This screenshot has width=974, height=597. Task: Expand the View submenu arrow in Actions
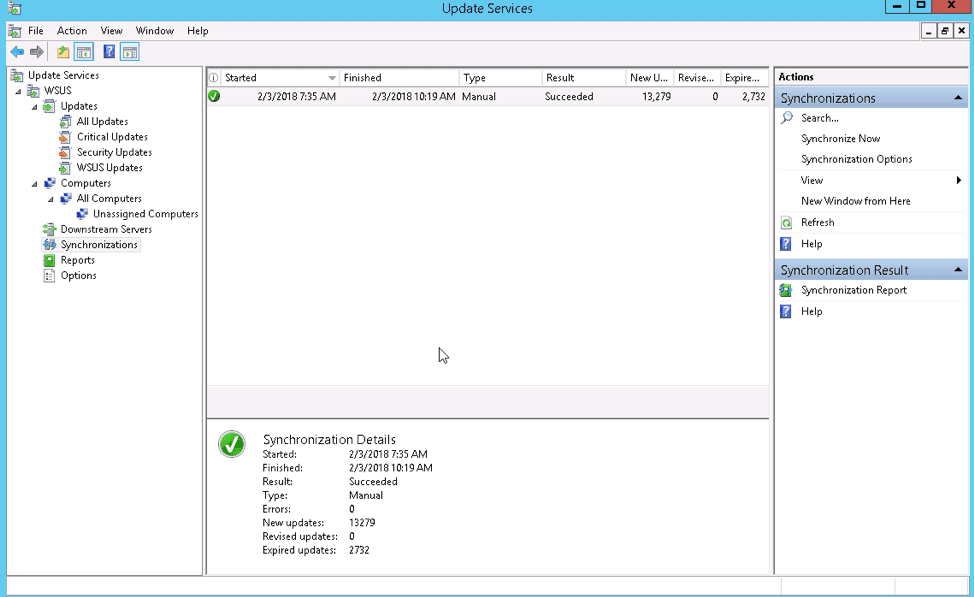[958, 181]
